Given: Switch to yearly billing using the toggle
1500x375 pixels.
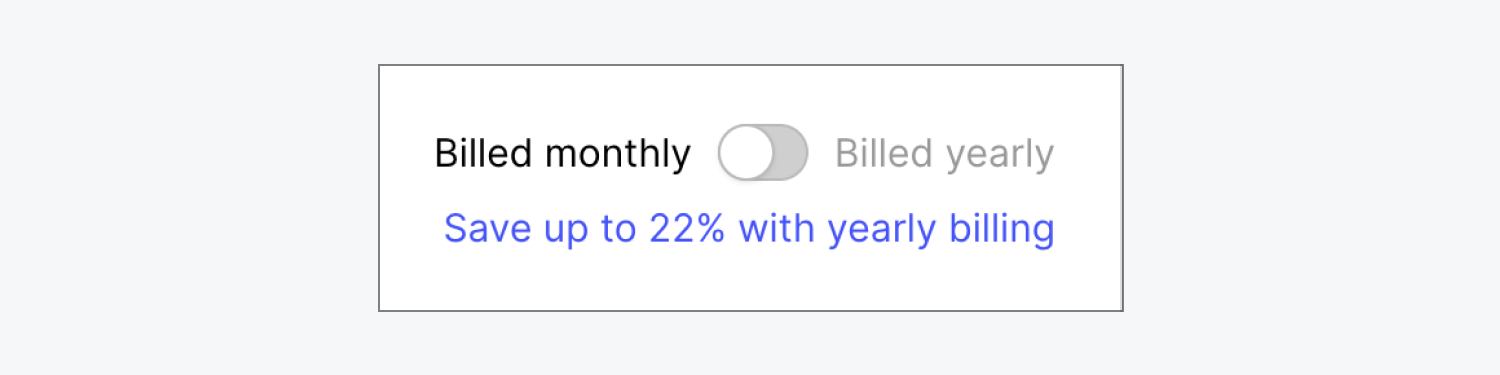Looking at the screenshot, I should click(762, 153).
